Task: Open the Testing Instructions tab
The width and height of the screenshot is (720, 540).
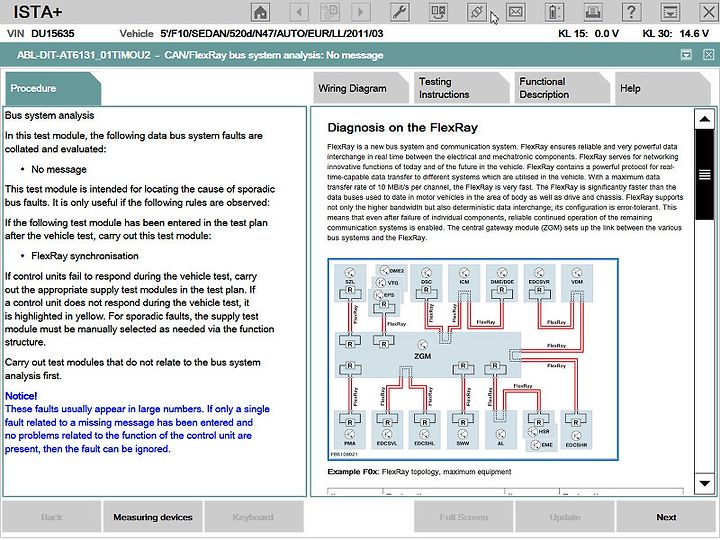Action: coord(461,88)
